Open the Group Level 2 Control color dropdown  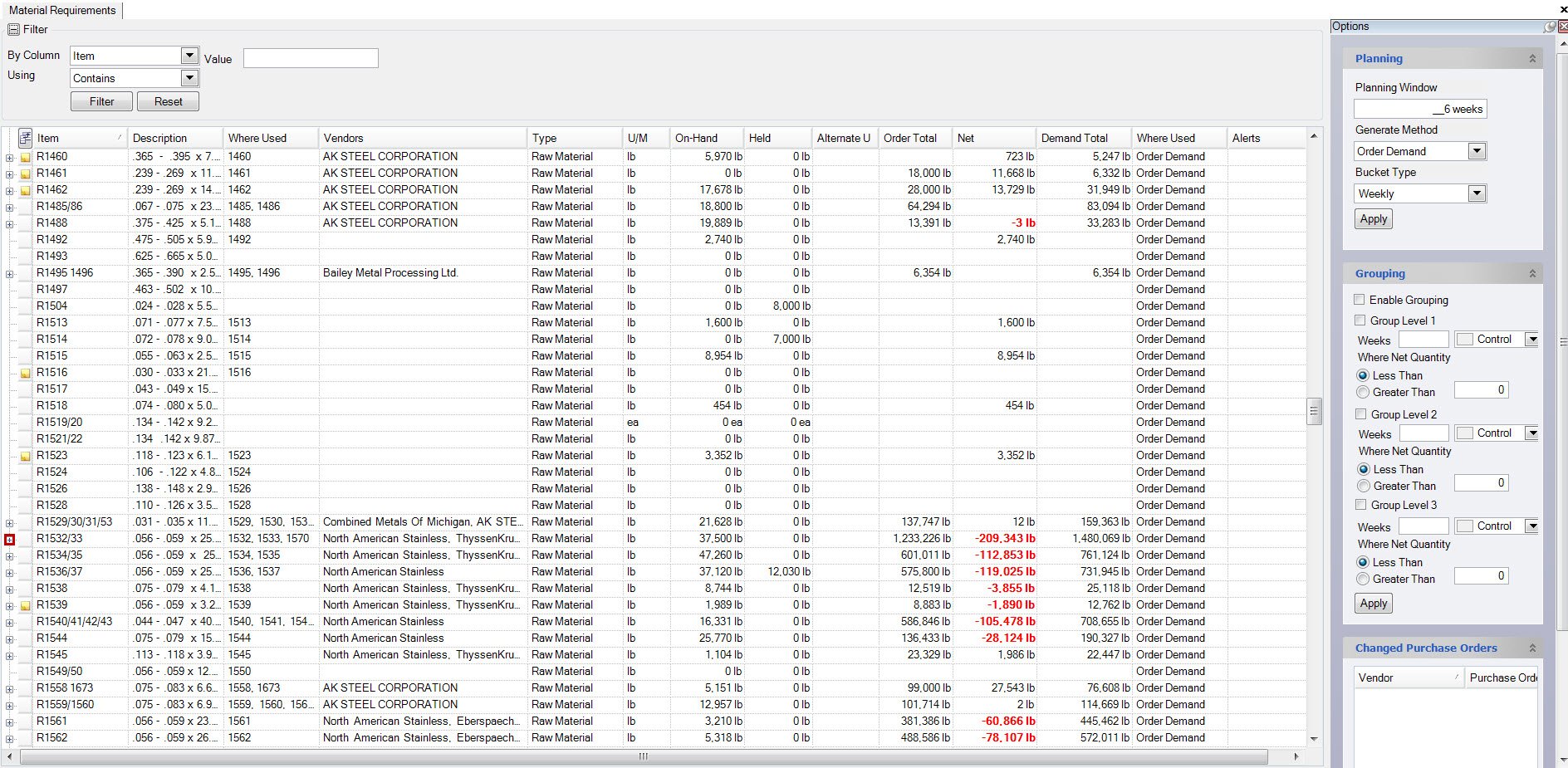(x=1532, y=433)
